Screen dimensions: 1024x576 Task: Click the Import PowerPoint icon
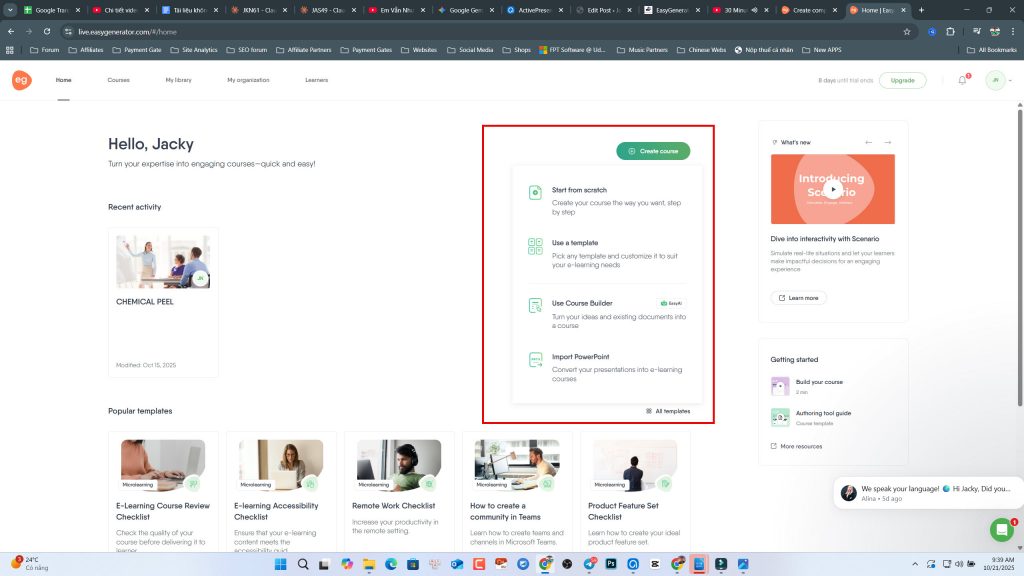[x=536, y=359]
